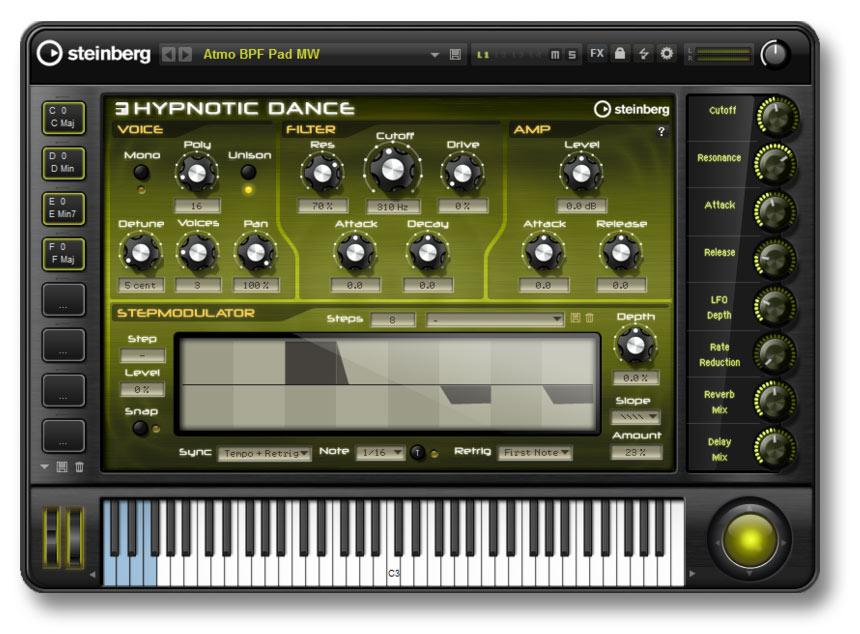Turn the LFO Depth quick control knob
This screenshot has height=634, width=860.
(x=776, y=307)
